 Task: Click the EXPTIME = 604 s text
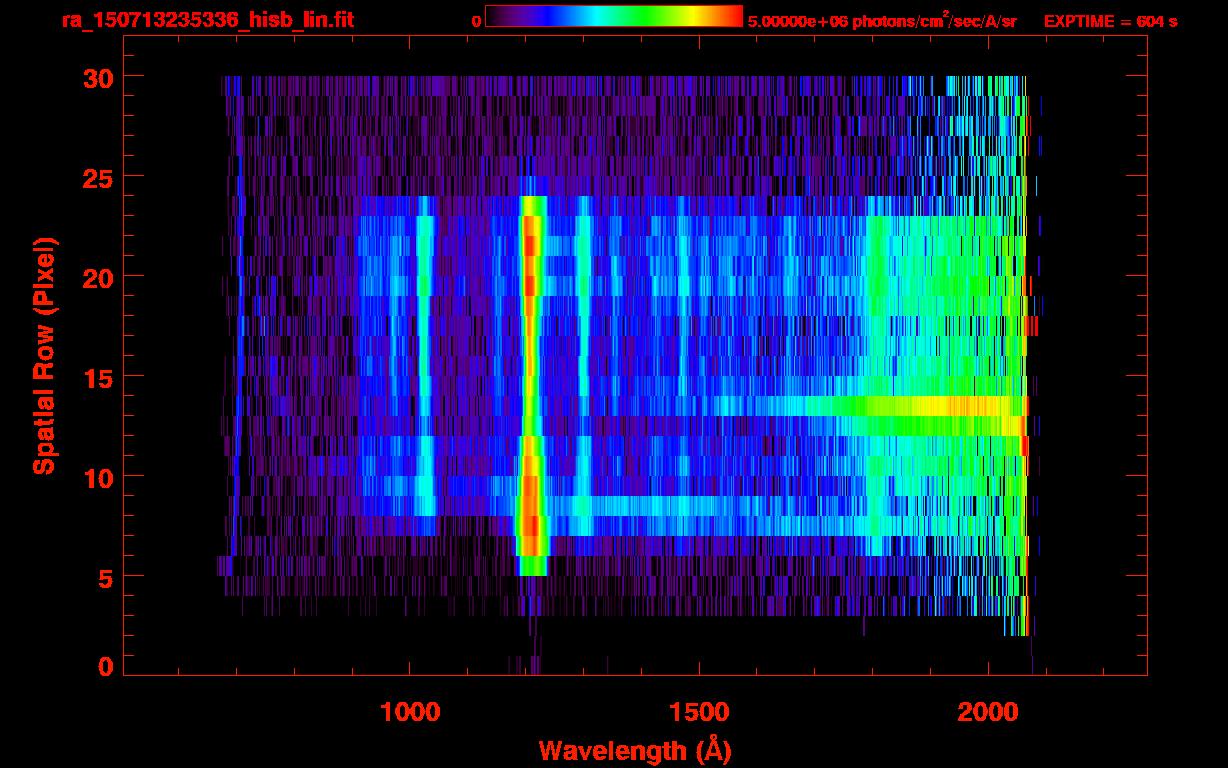[1110, 22]
